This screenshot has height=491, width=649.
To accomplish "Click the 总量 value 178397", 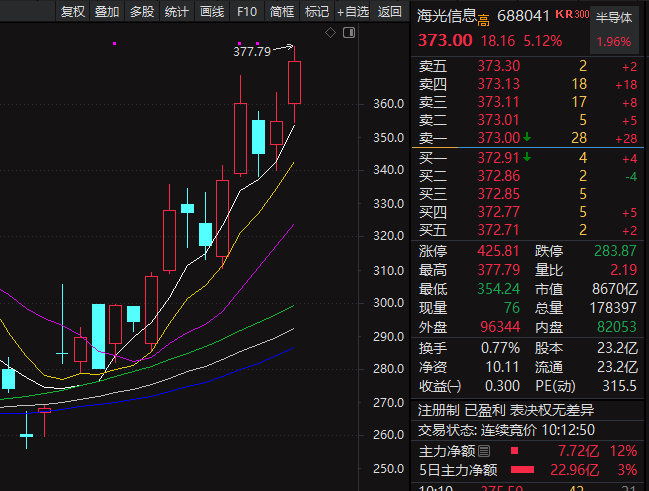I will click(x=613, y=308).
